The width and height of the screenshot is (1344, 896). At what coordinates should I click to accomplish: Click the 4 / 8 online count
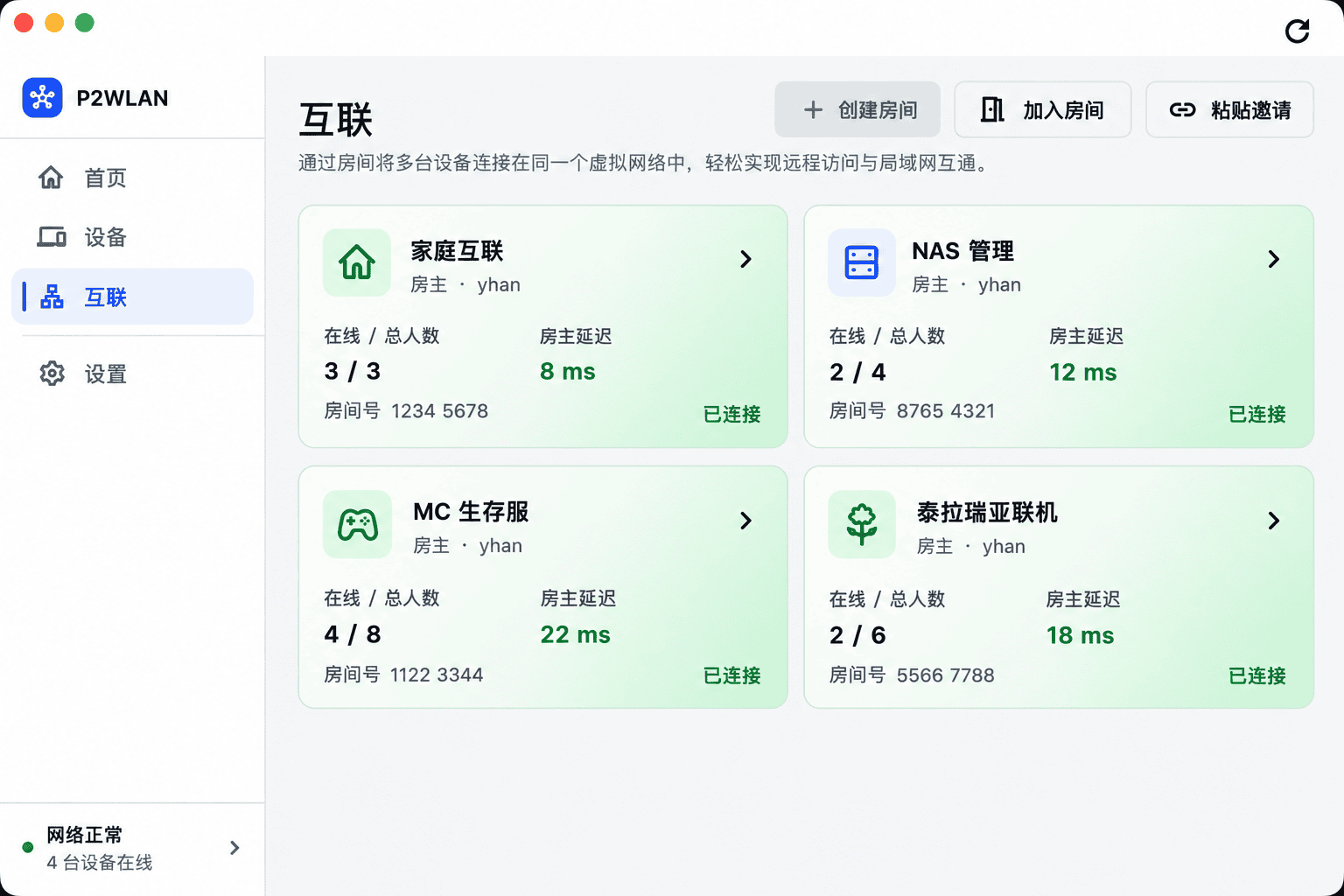tap(353, 634)
